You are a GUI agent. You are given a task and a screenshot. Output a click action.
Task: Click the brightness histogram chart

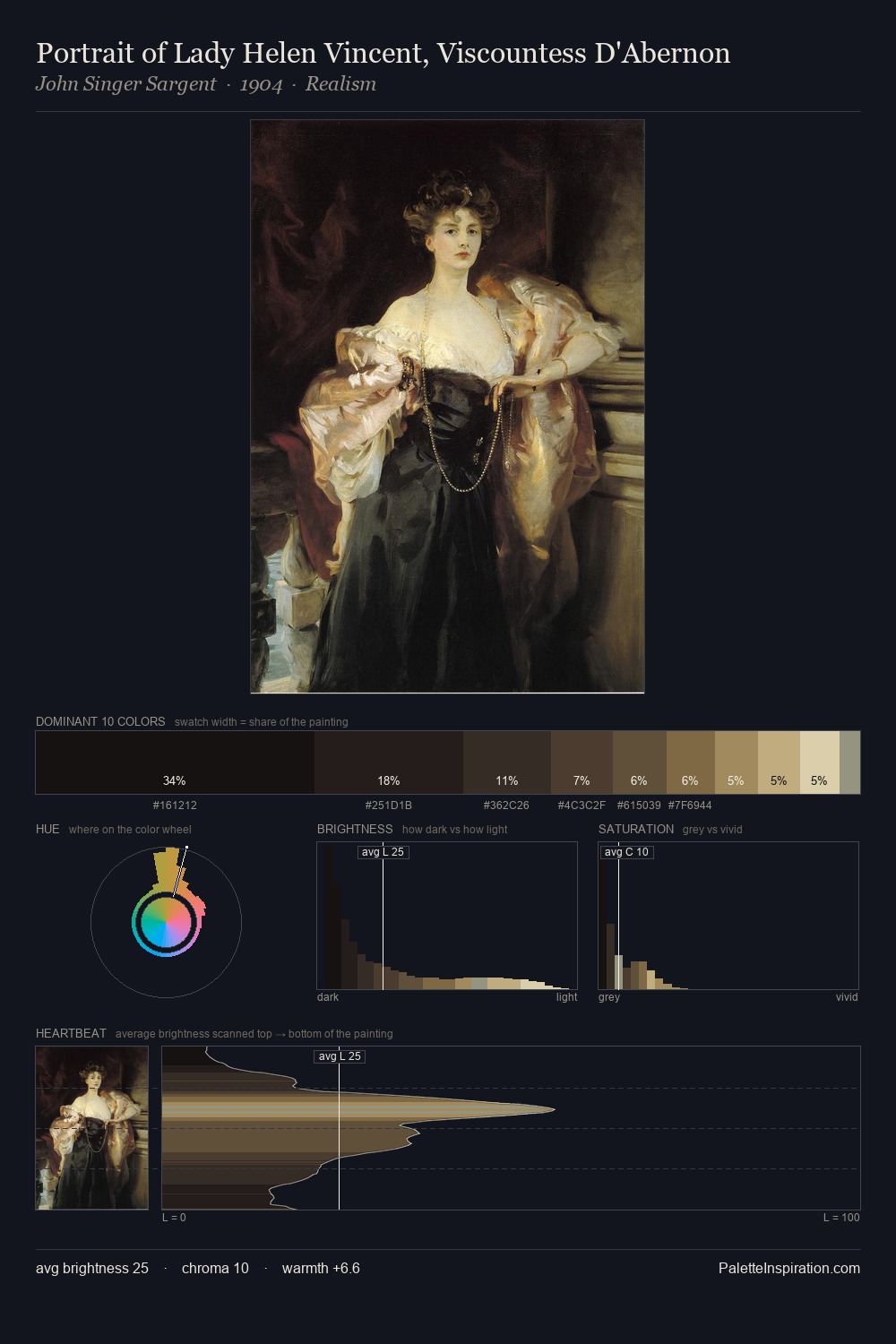click(x=447, y=916)
